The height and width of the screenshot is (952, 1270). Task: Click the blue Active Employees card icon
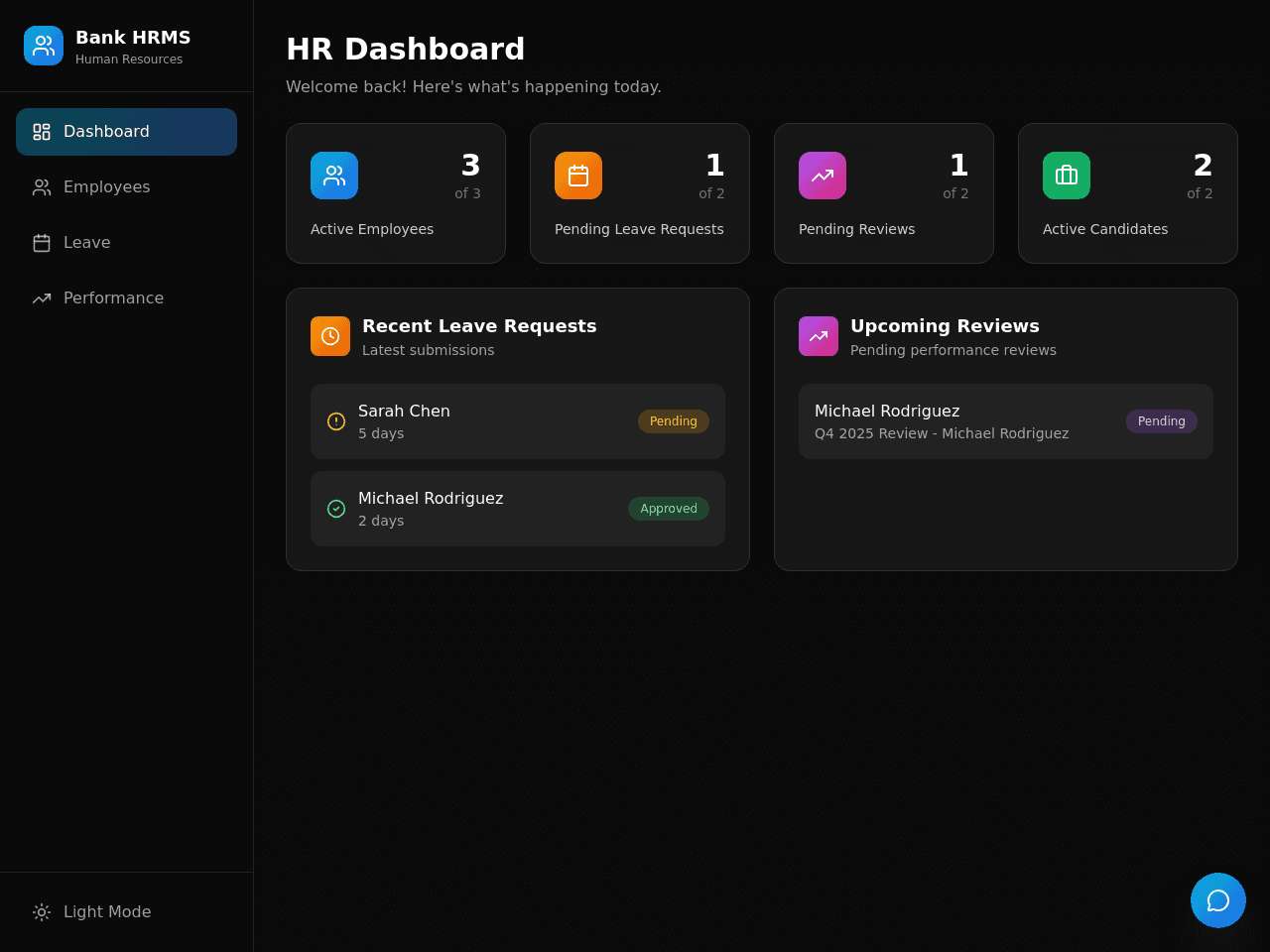pyautogui.click(x=334, y=176)
